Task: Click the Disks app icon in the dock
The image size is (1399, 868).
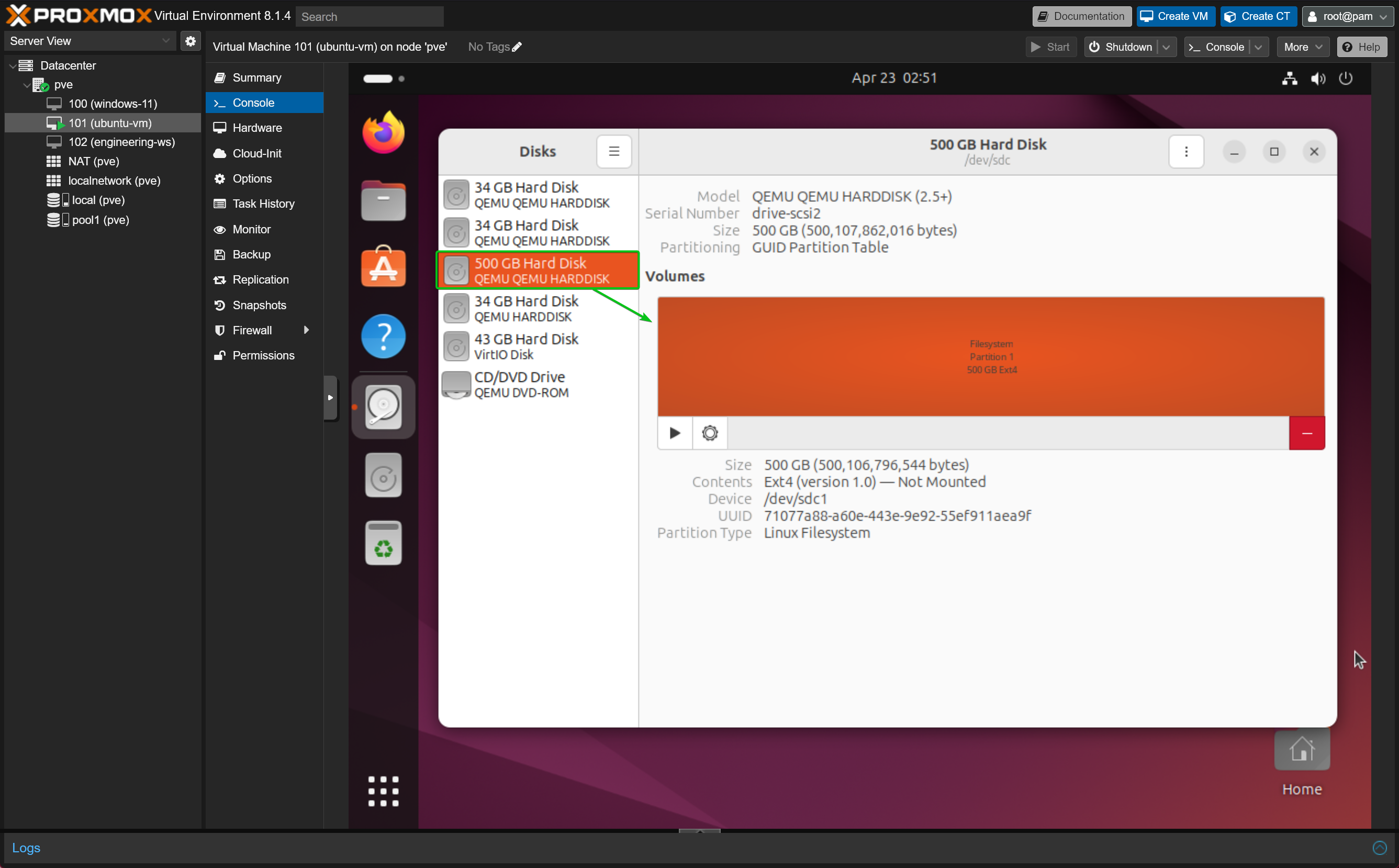Action: tap(383, 407)
